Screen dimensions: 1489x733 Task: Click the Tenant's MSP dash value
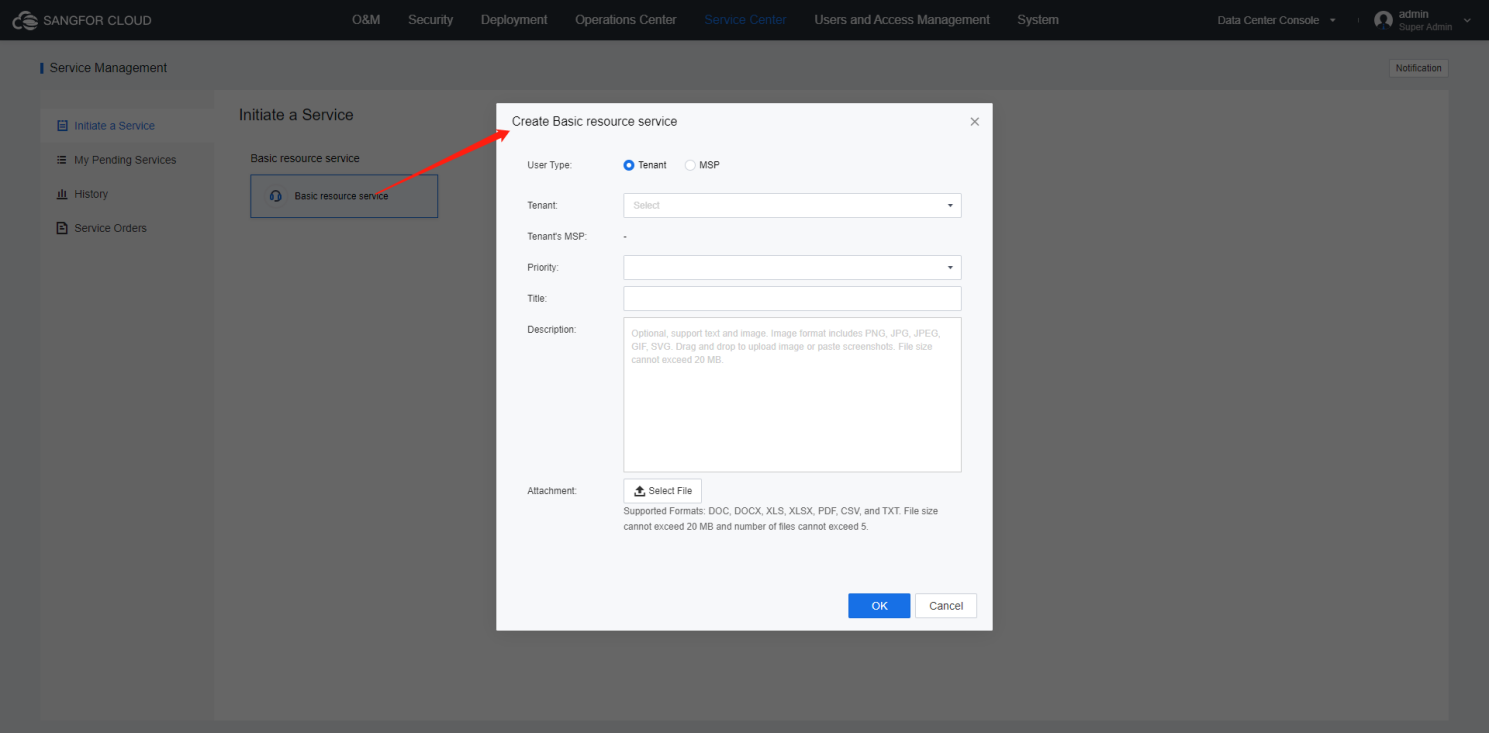[x=625, y=237]
